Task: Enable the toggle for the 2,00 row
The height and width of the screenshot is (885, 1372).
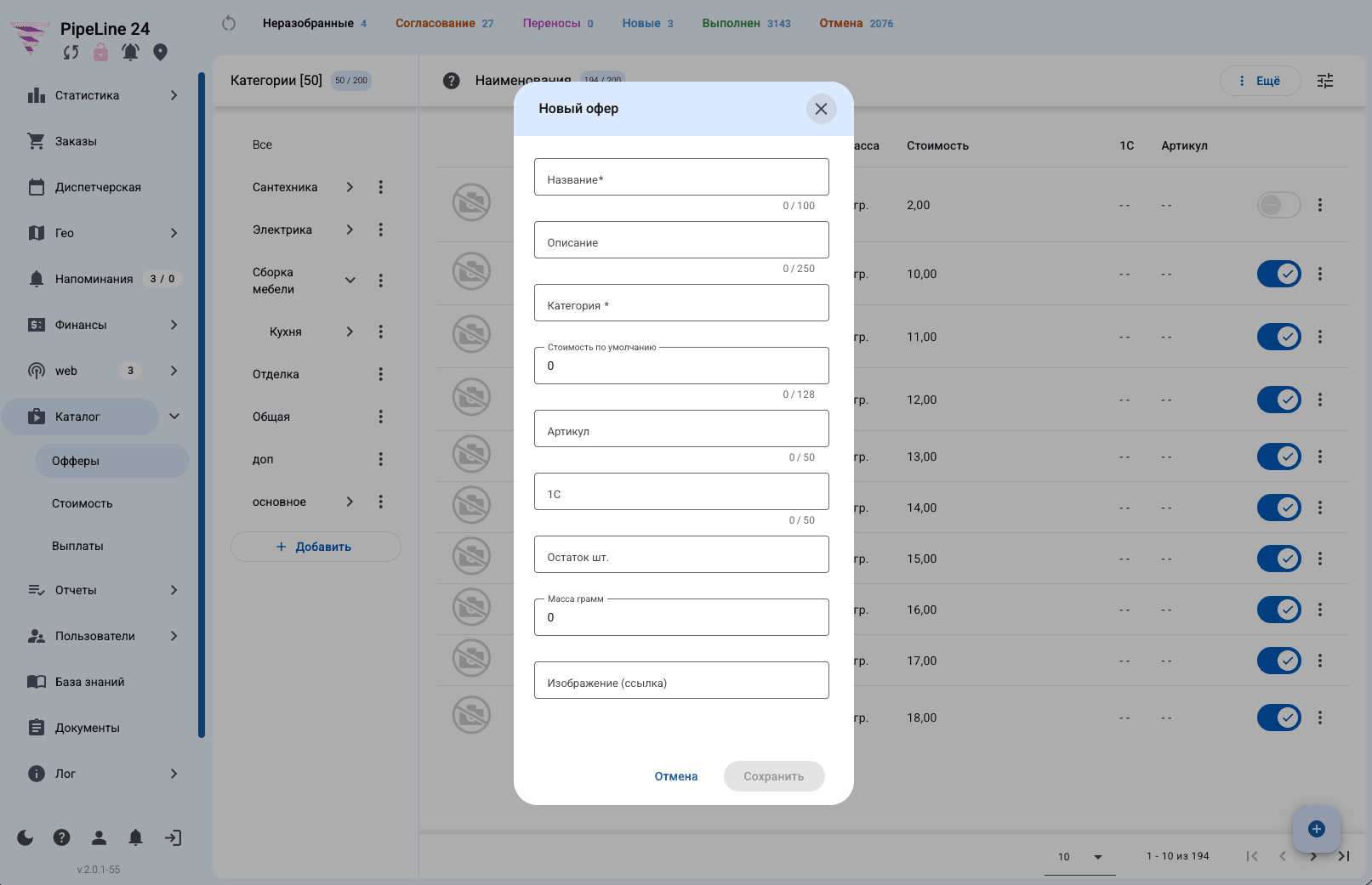Action: (1279, 205)
